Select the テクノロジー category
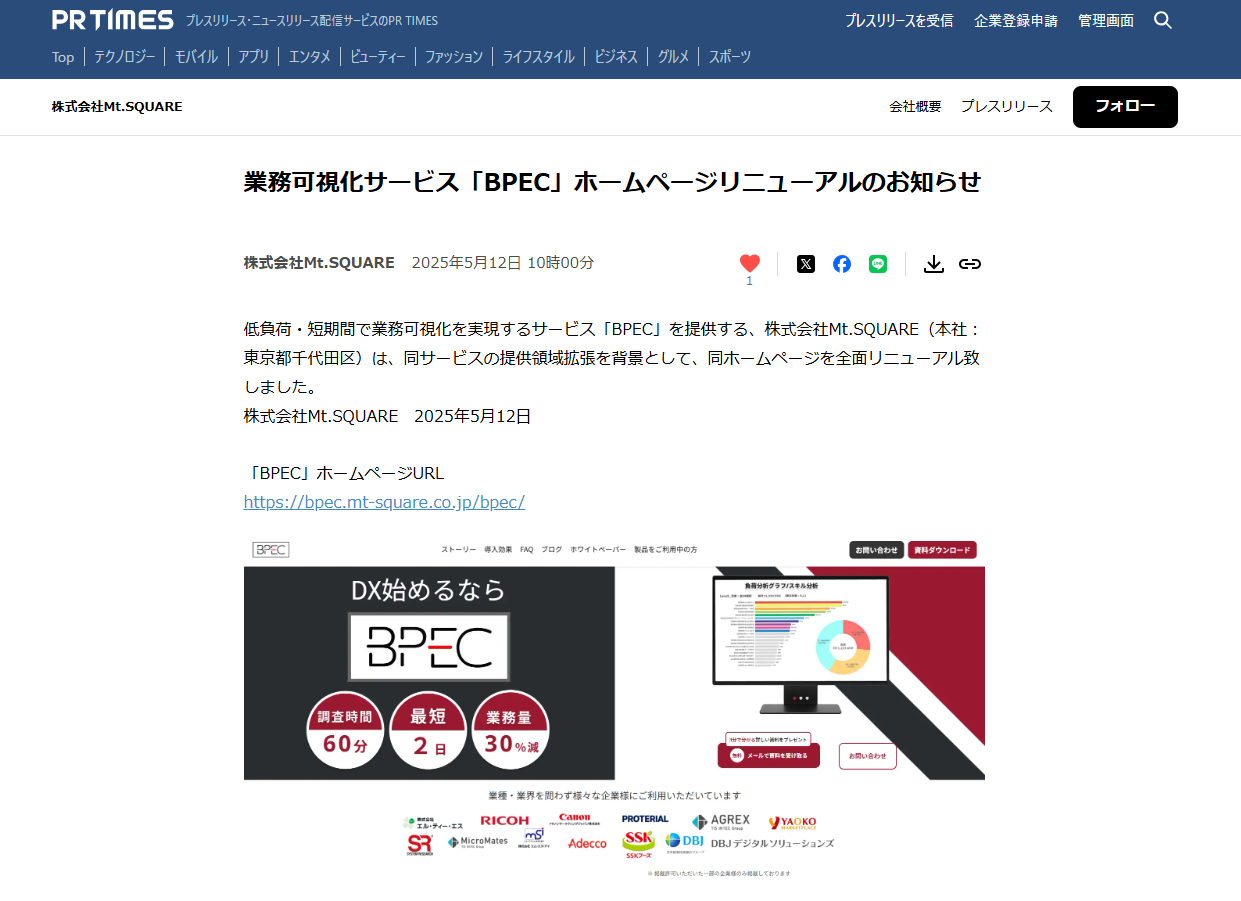1241x901 pixels. pos(125,57)
